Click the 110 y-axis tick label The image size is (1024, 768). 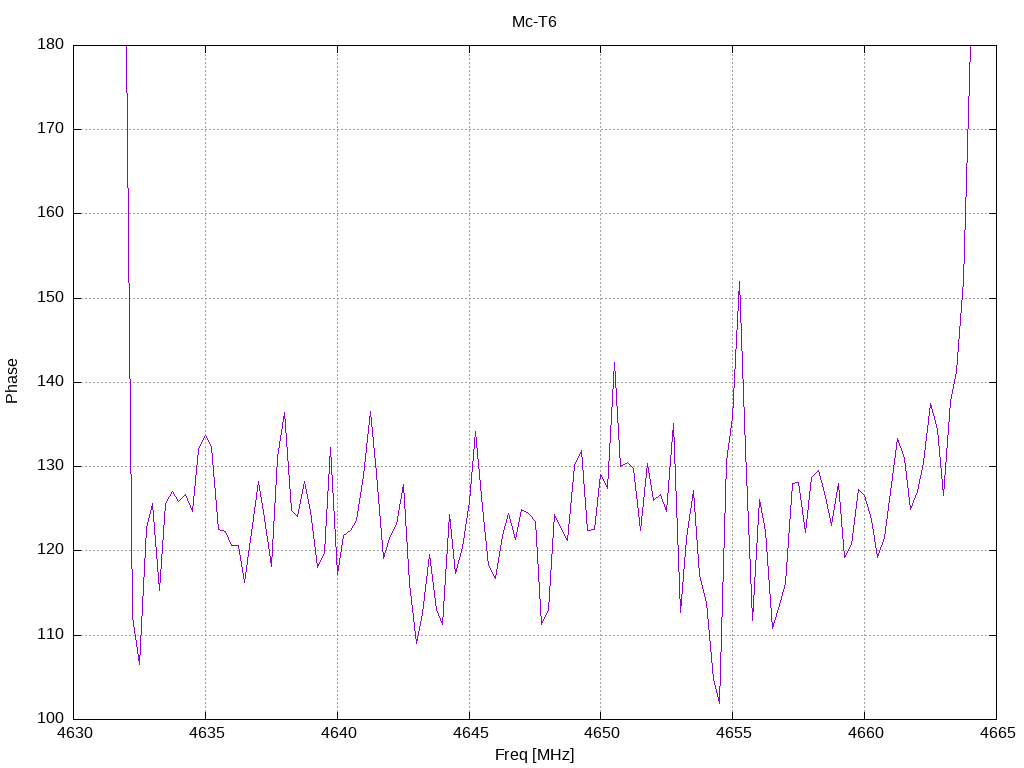51,635
